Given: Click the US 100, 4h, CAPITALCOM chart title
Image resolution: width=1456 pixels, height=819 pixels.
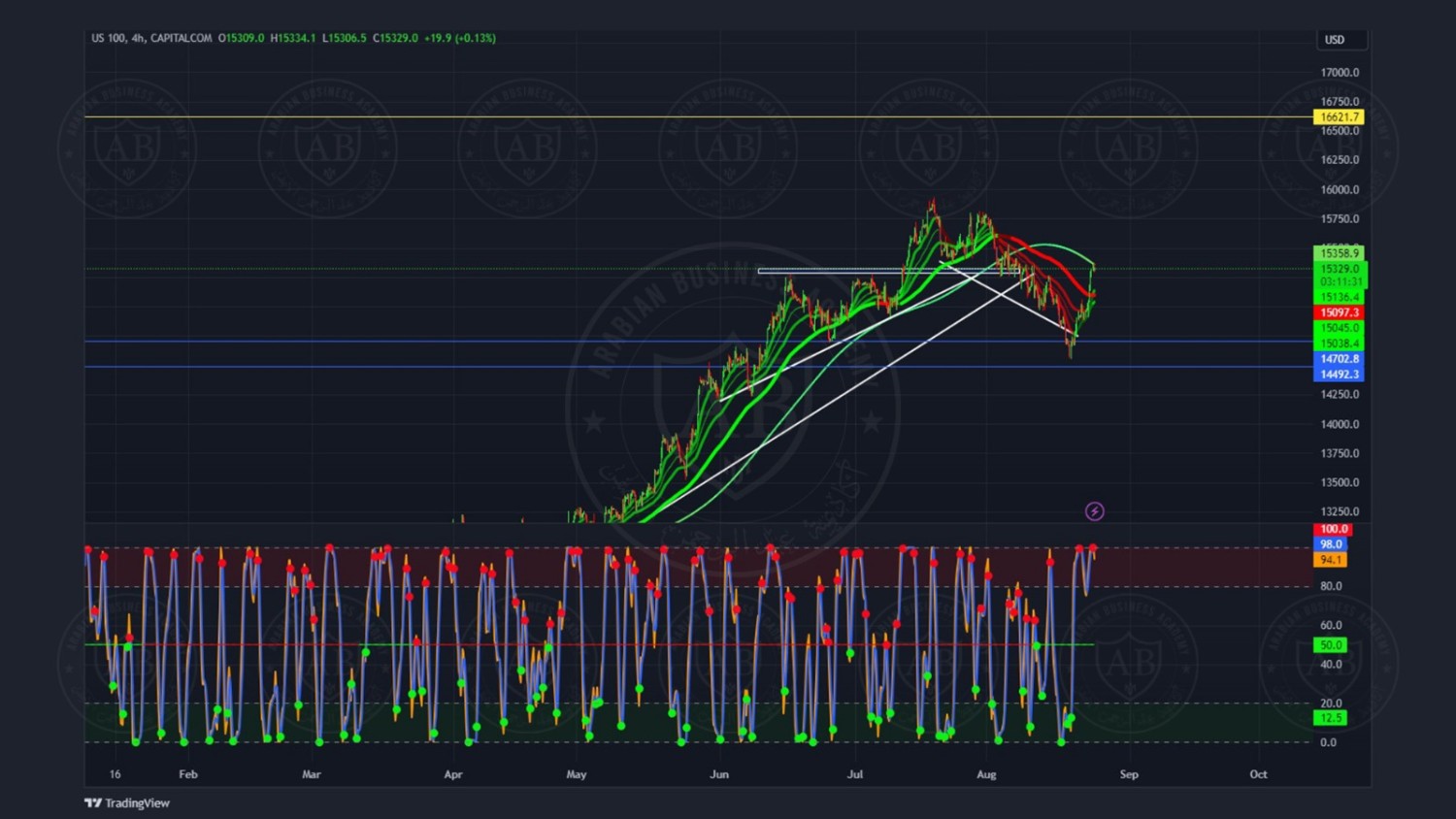Looking at the screenshot, I should [x=151, y=38].
